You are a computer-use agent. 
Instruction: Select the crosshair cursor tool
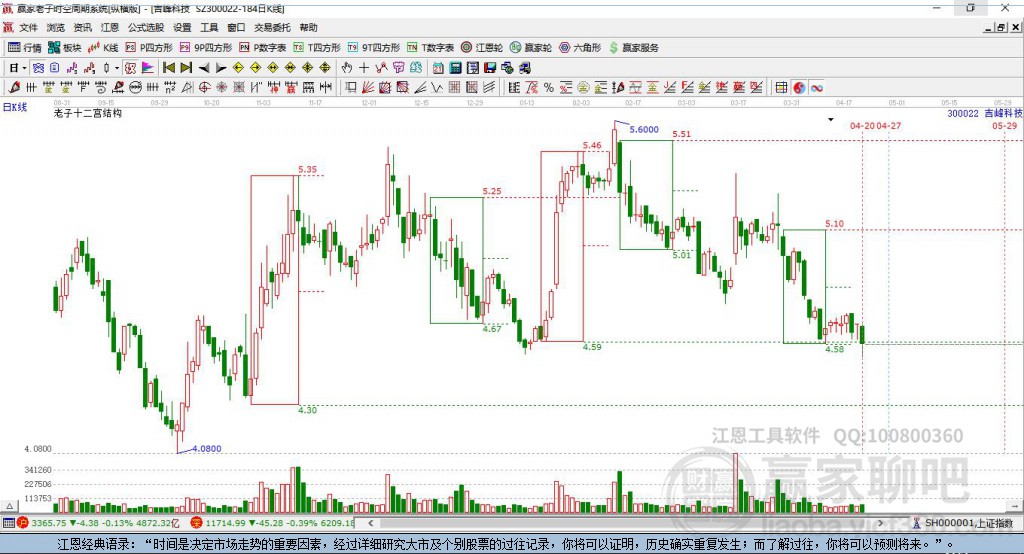(364, 68)
